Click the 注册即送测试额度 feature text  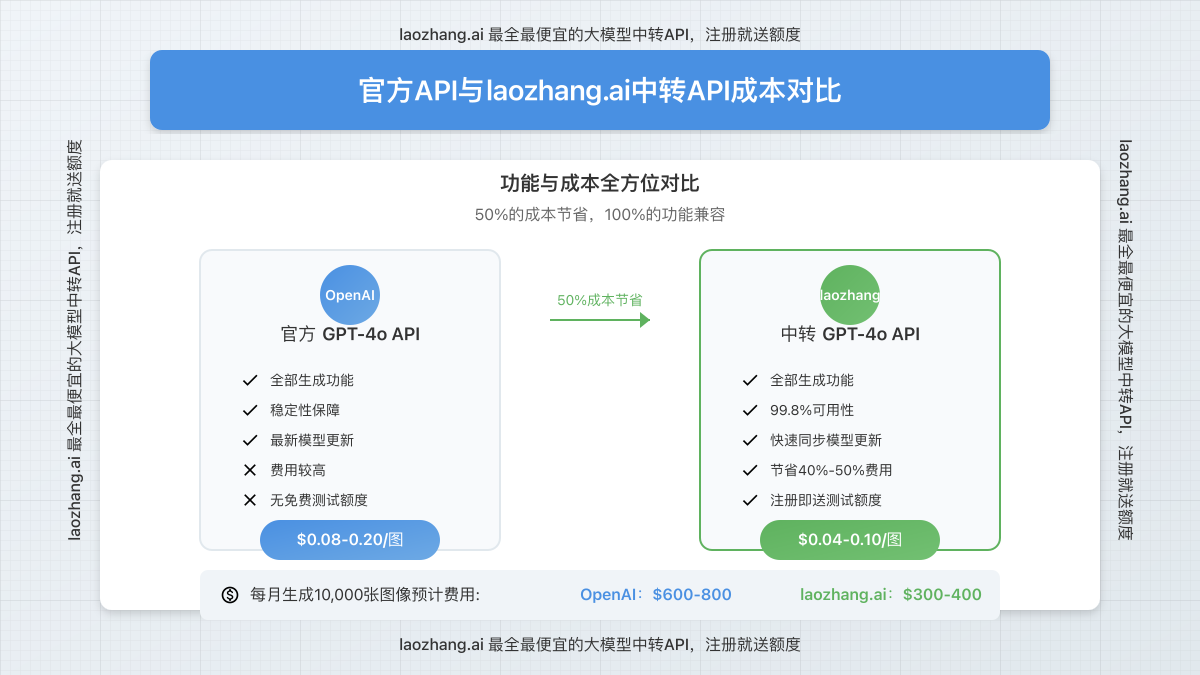tap(826, 500)
